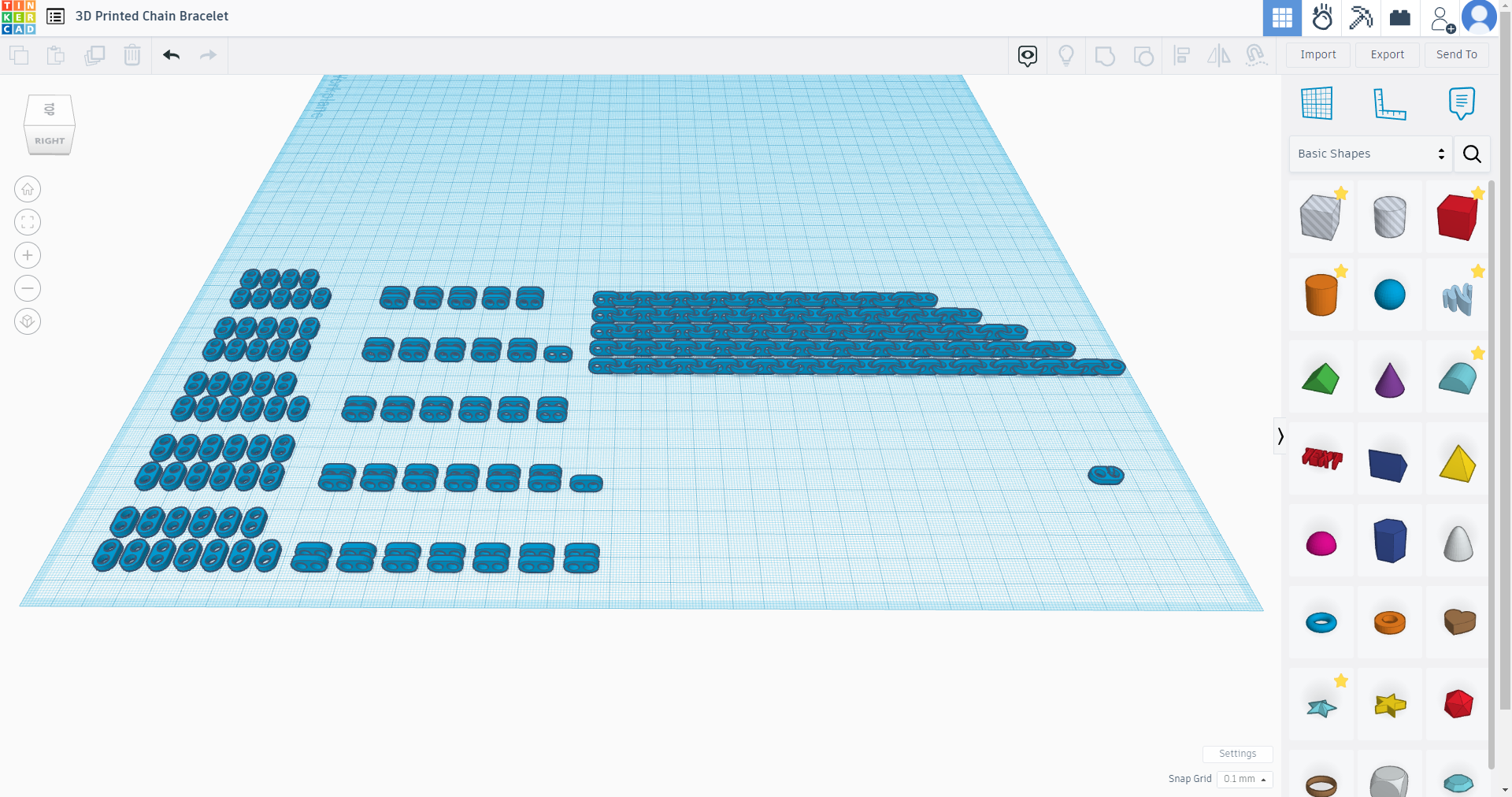Open the Notes tool

1462,103
